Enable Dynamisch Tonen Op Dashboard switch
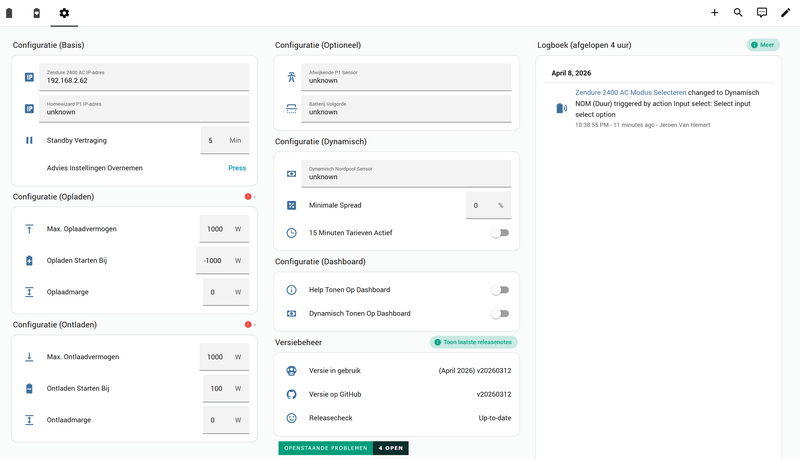 point(500,314)
